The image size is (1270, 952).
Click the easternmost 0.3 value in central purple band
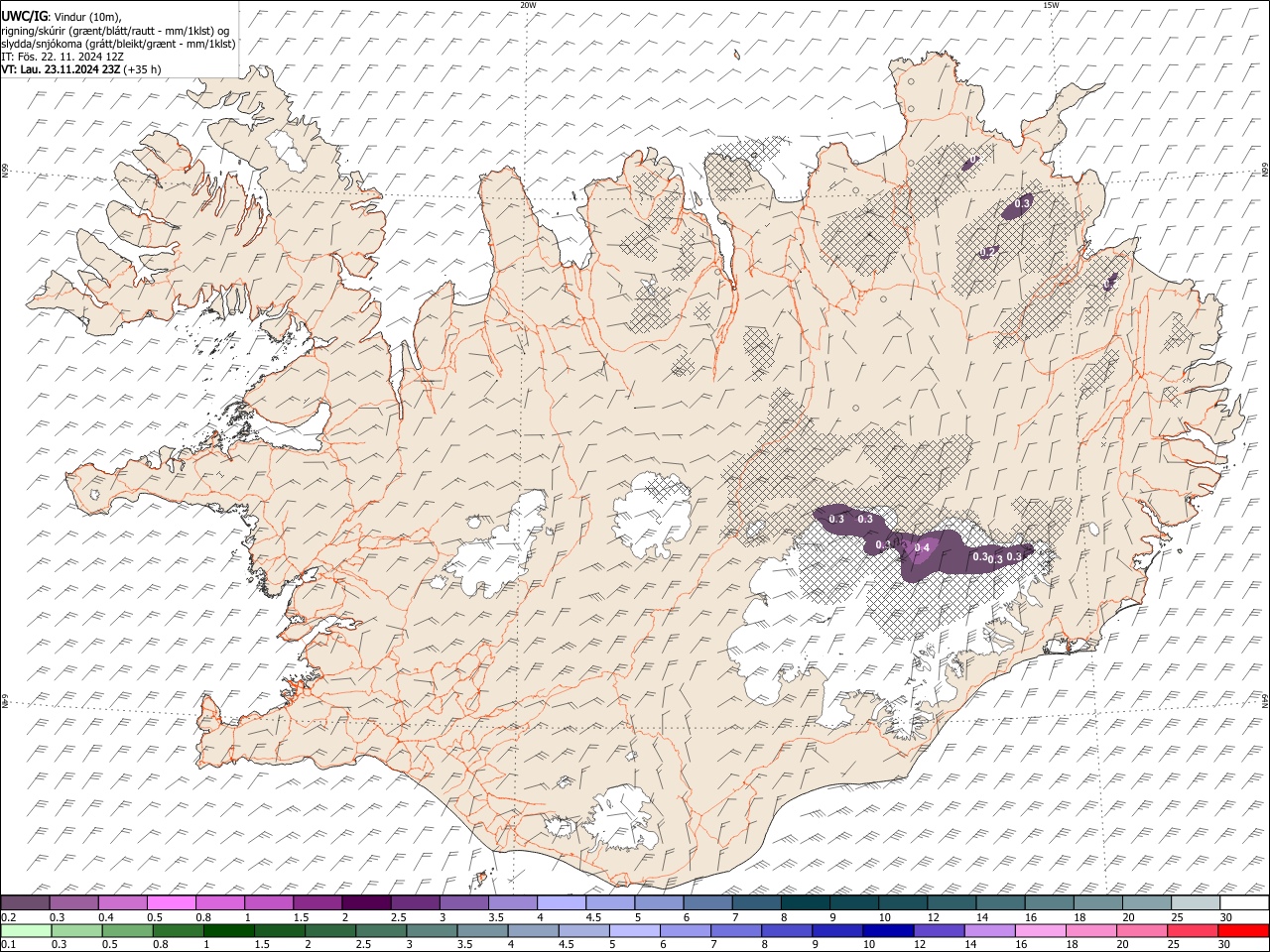click(x=1014, y=556)
